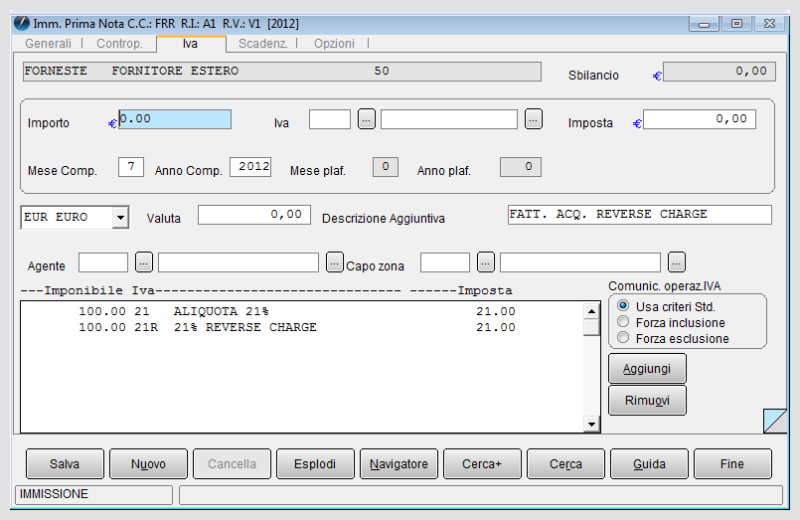The image size is (800, 520).
Task: Open lookup beside Iva description field
Action: click(x=533, y=119)
